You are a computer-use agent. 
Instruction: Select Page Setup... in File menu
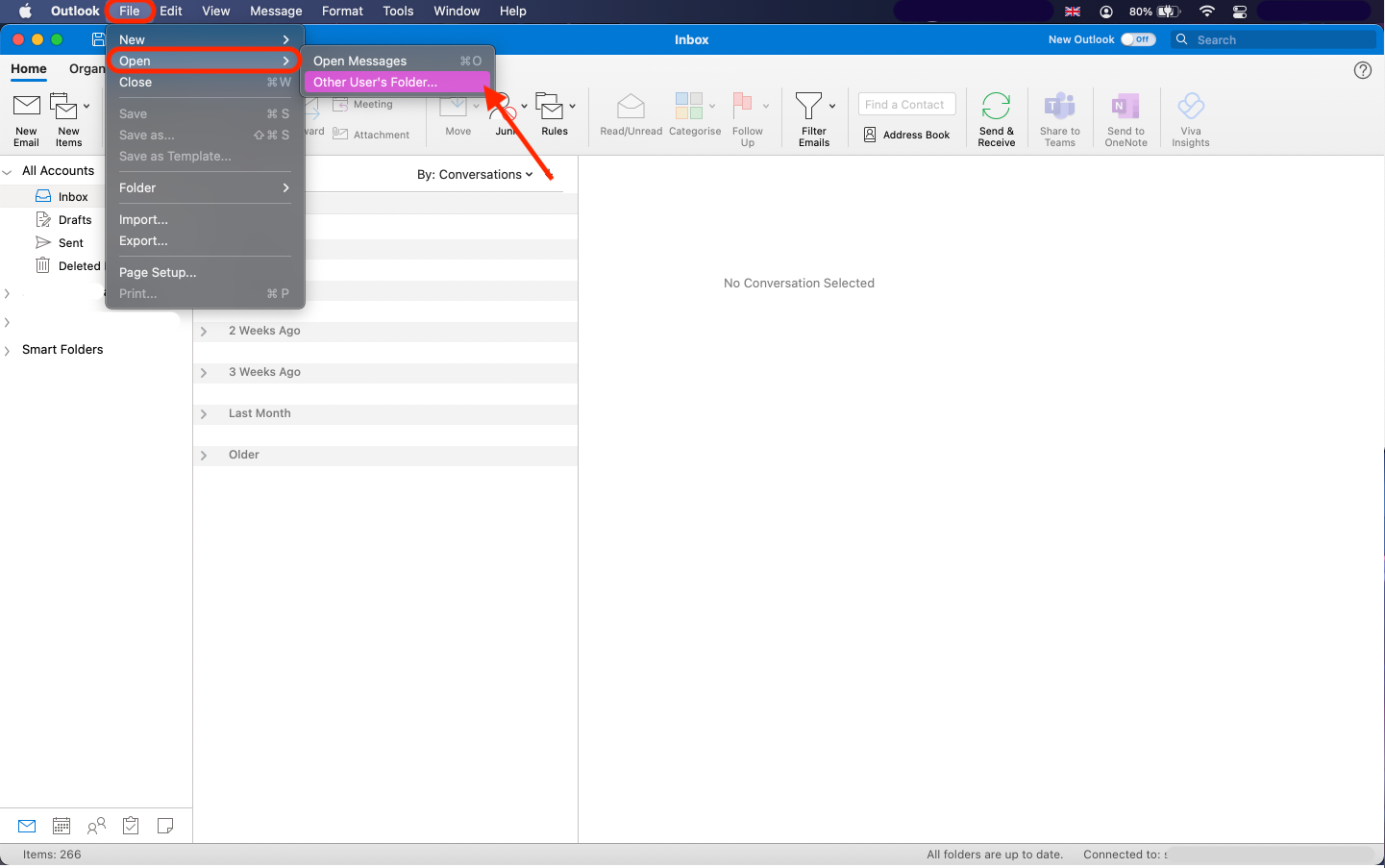205,273
